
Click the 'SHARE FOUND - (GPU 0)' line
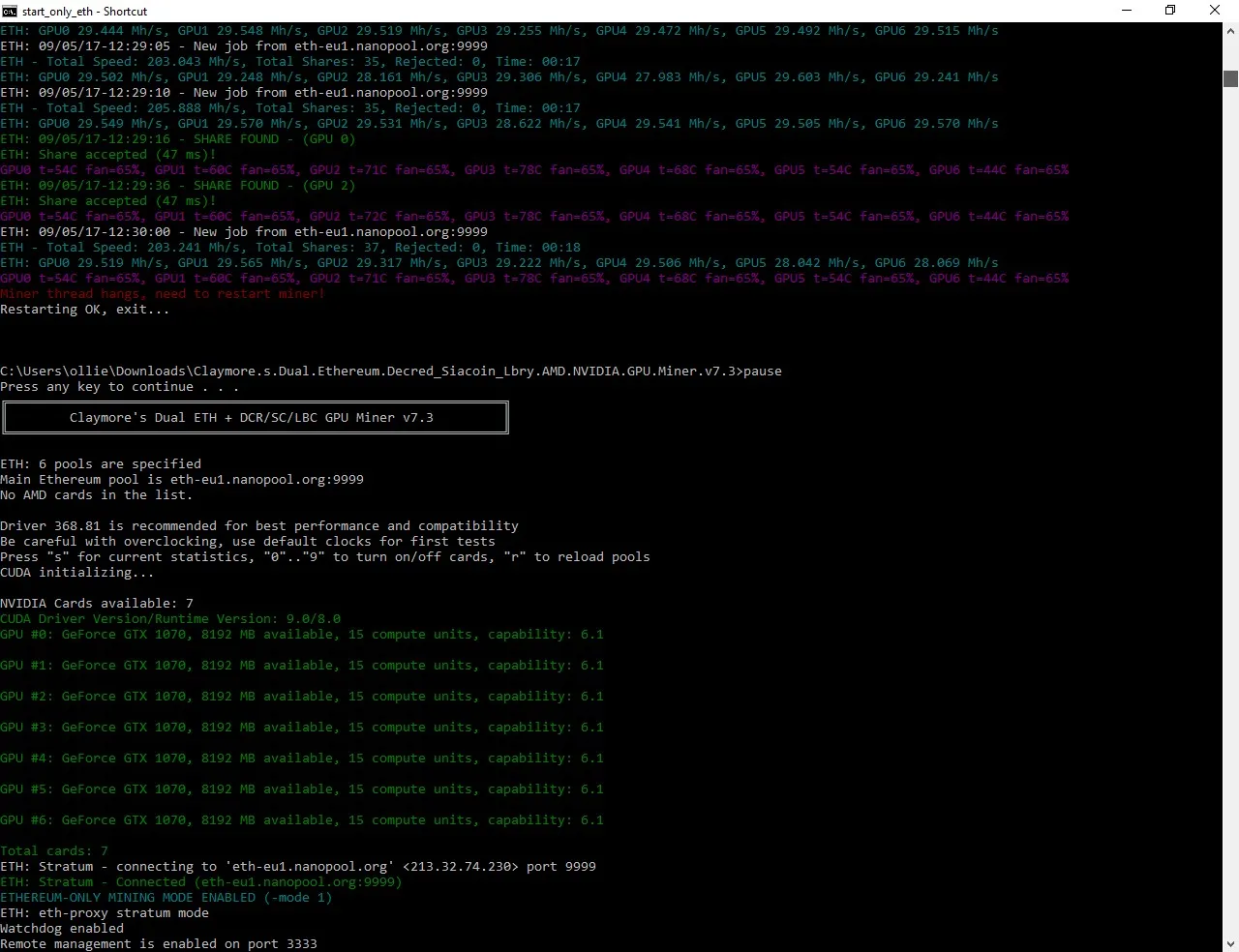click(x=178, y=139)
